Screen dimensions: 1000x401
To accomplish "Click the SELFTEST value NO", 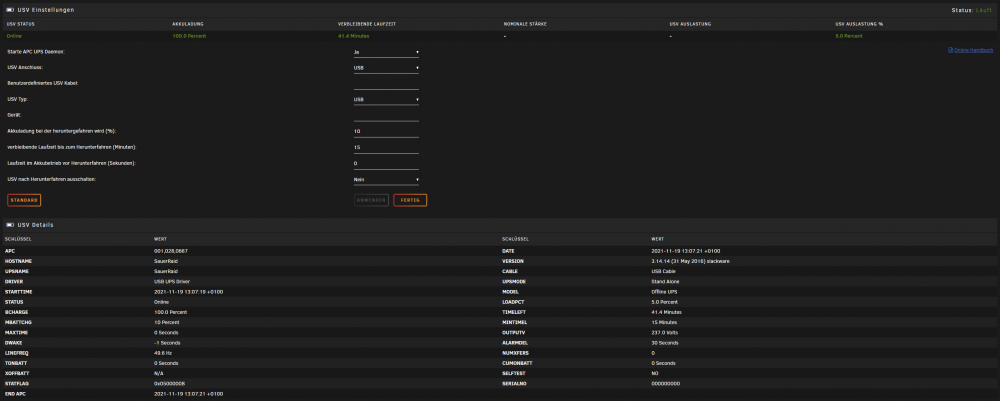I will pyautogui.click(x=655, y=374).
